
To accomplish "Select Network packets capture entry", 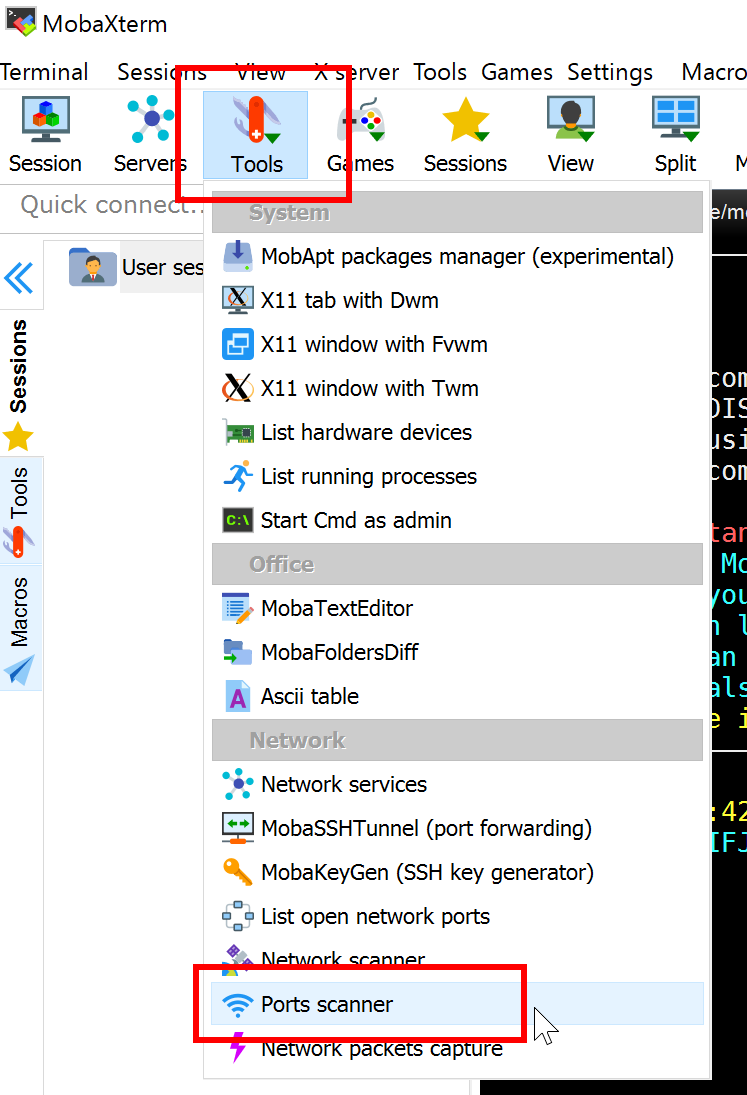I will coord(457,1048).
